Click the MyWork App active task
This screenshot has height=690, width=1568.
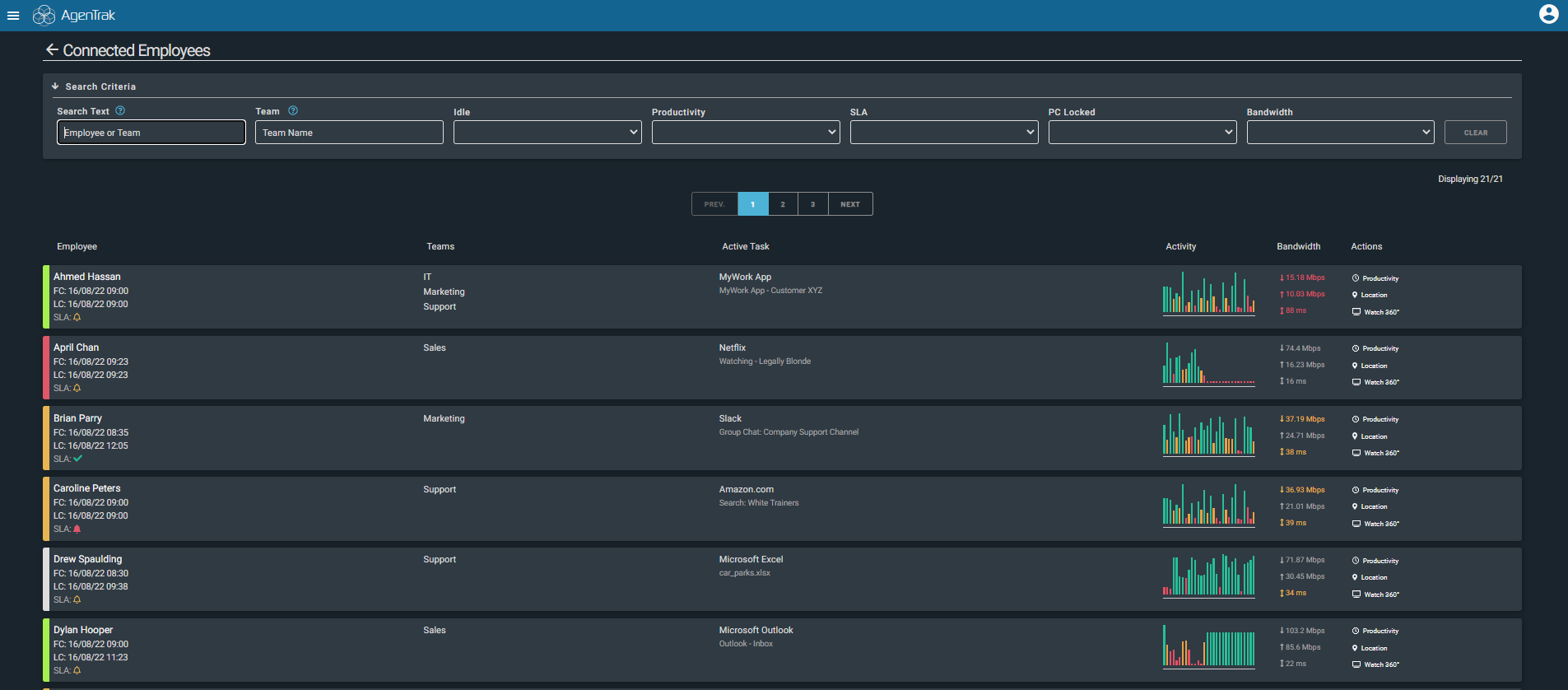pos(745,277)
